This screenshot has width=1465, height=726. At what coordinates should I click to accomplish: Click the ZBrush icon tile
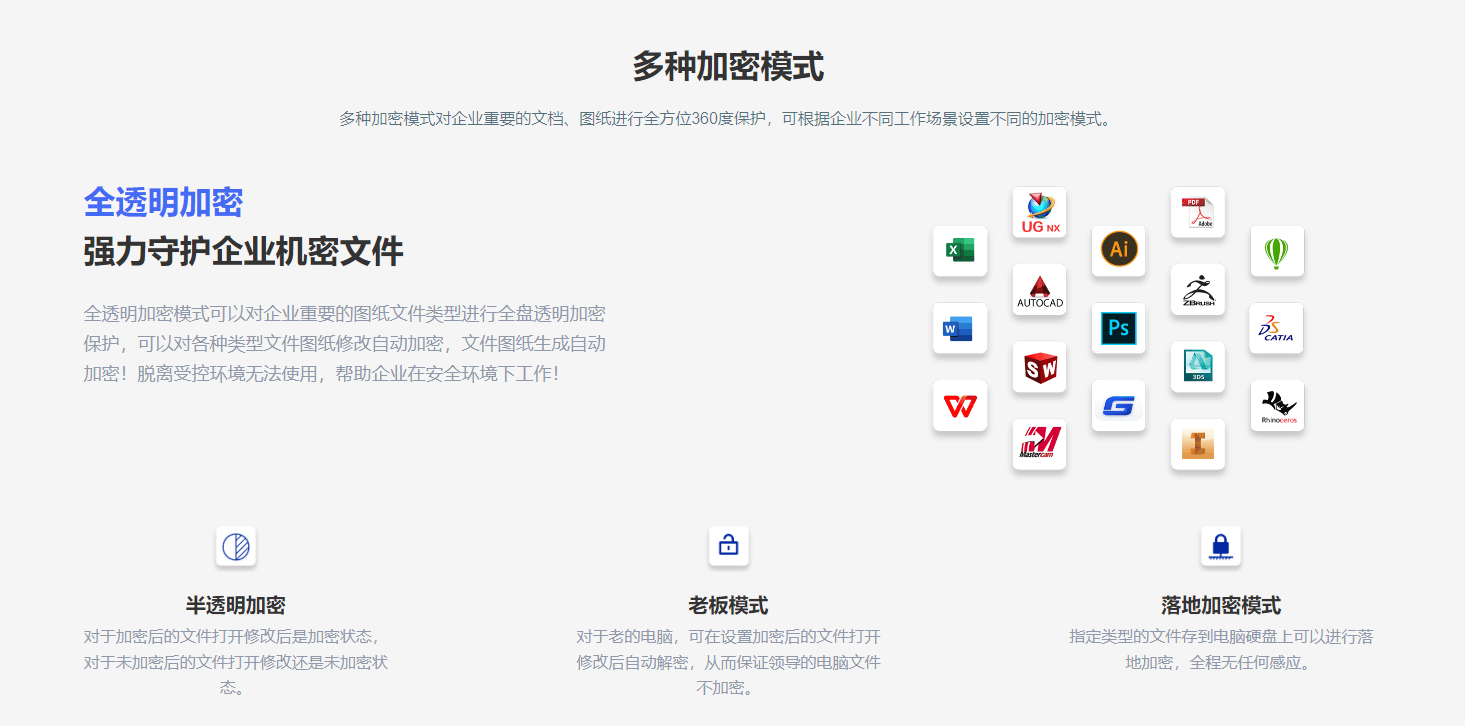tap(1197, 290)
